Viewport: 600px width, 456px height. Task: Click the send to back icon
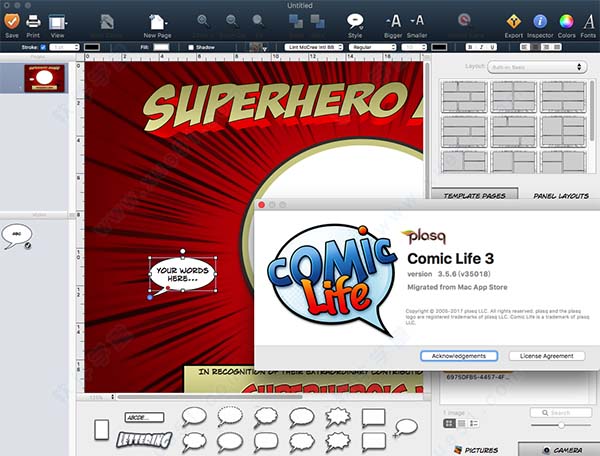tap(317, 21)
